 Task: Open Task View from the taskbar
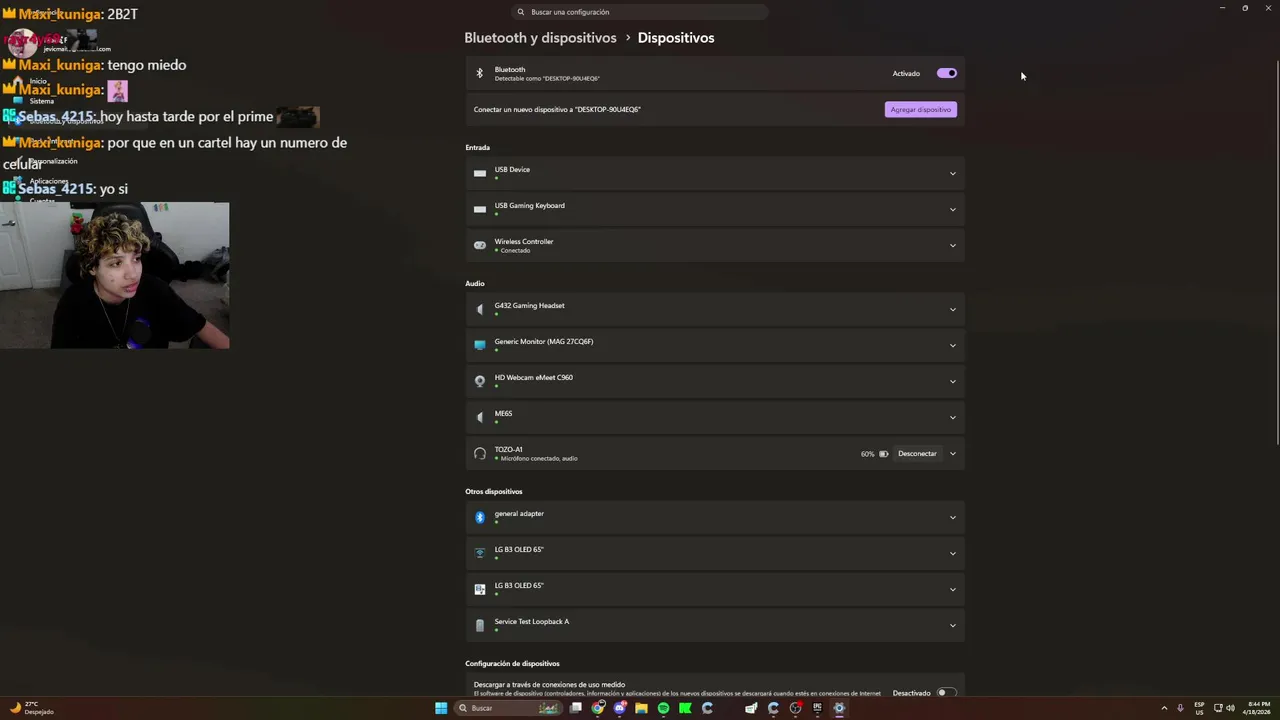(576, 708)
